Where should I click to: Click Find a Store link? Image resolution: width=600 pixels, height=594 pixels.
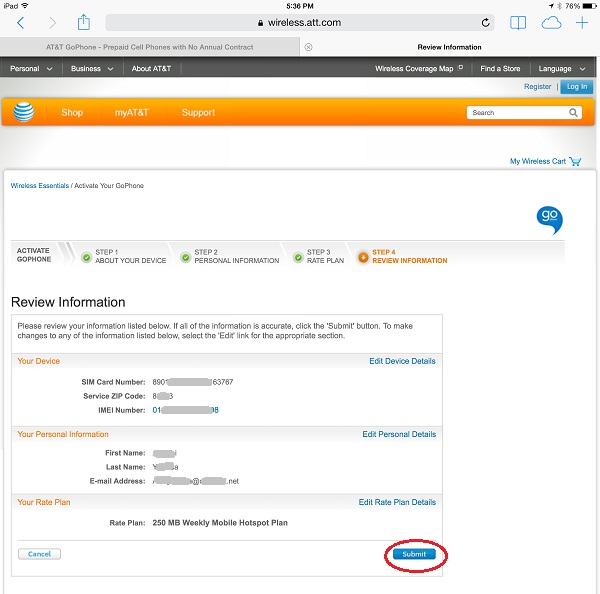point(500,69)
